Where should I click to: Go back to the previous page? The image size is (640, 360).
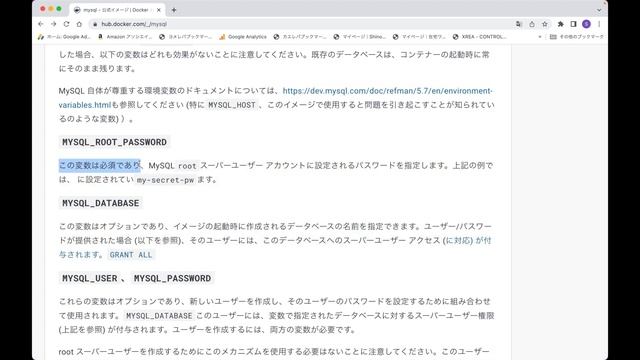pyautogui.click(x=41, y=24)
